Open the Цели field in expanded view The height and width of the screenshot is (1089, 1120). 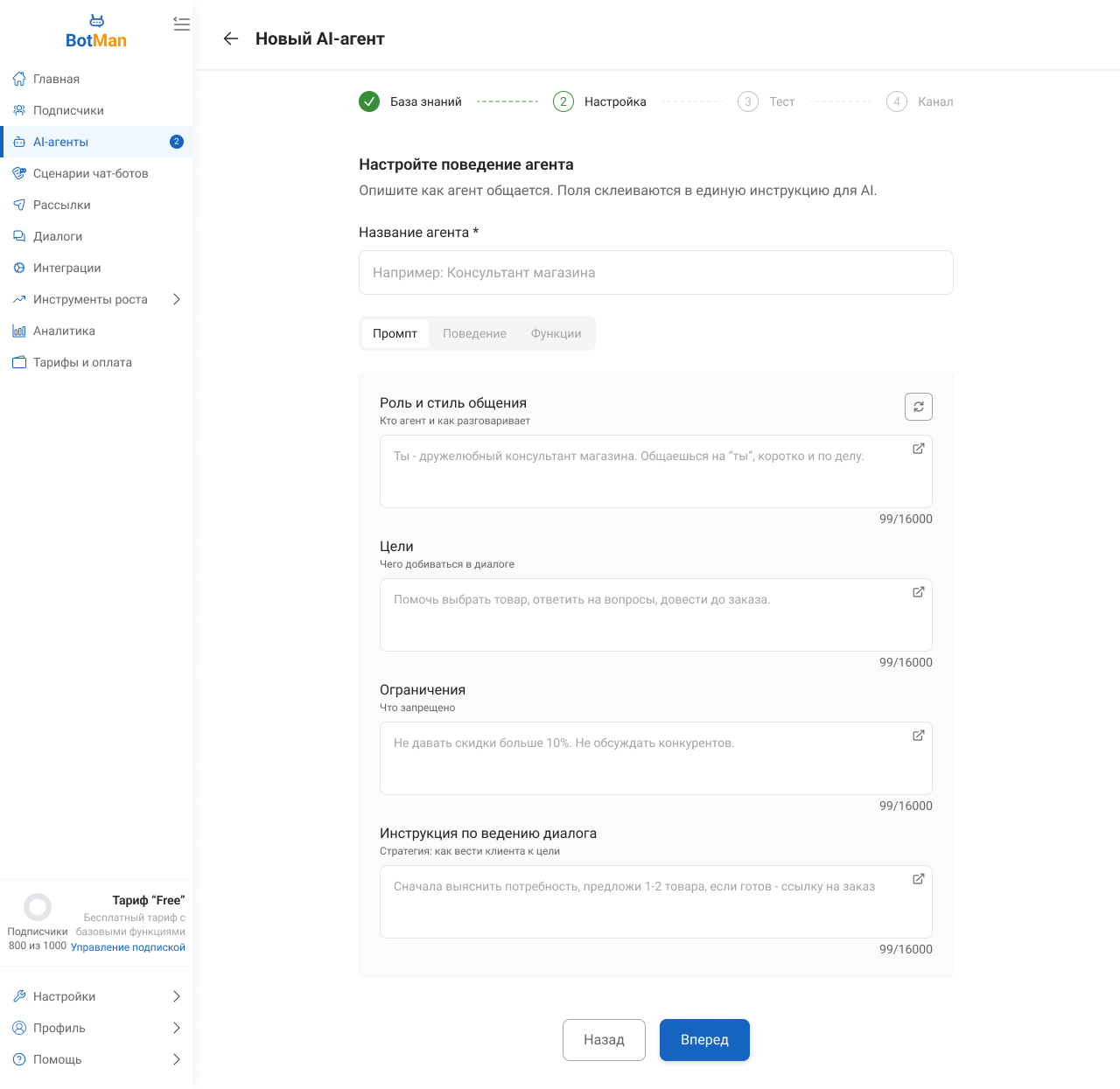(918, 592)
